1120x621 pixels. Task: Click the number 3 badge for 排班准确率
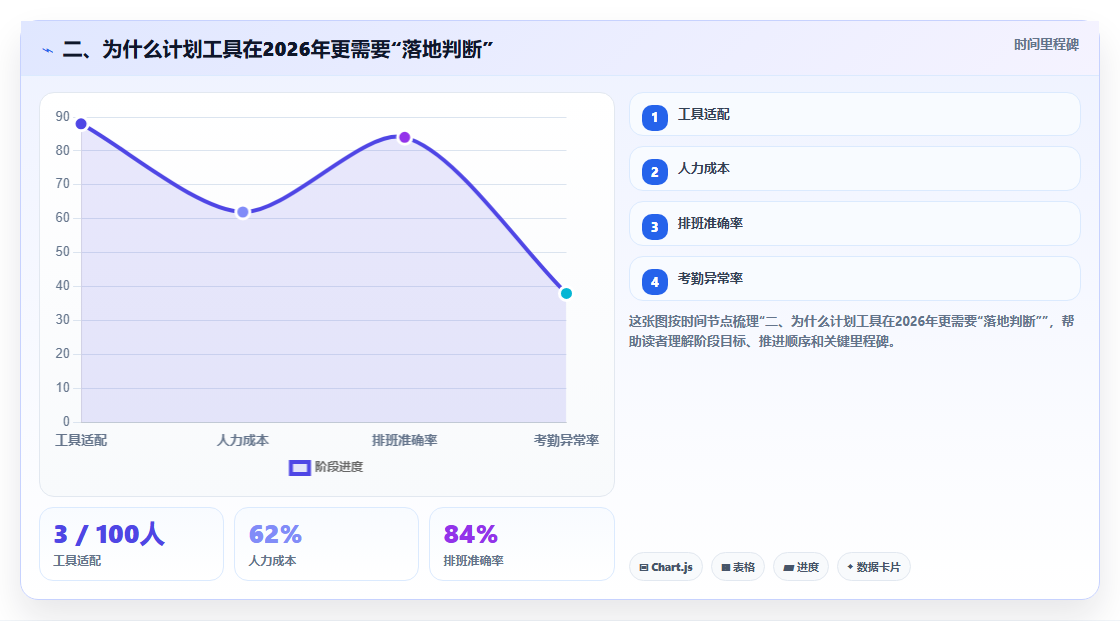pos(654,227)
